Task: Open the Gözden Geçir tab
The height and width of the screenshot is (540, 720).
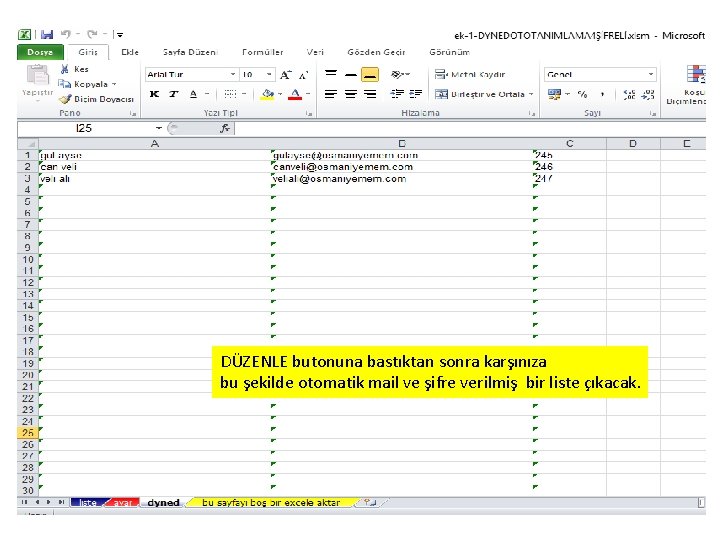Action: point(376,52)
